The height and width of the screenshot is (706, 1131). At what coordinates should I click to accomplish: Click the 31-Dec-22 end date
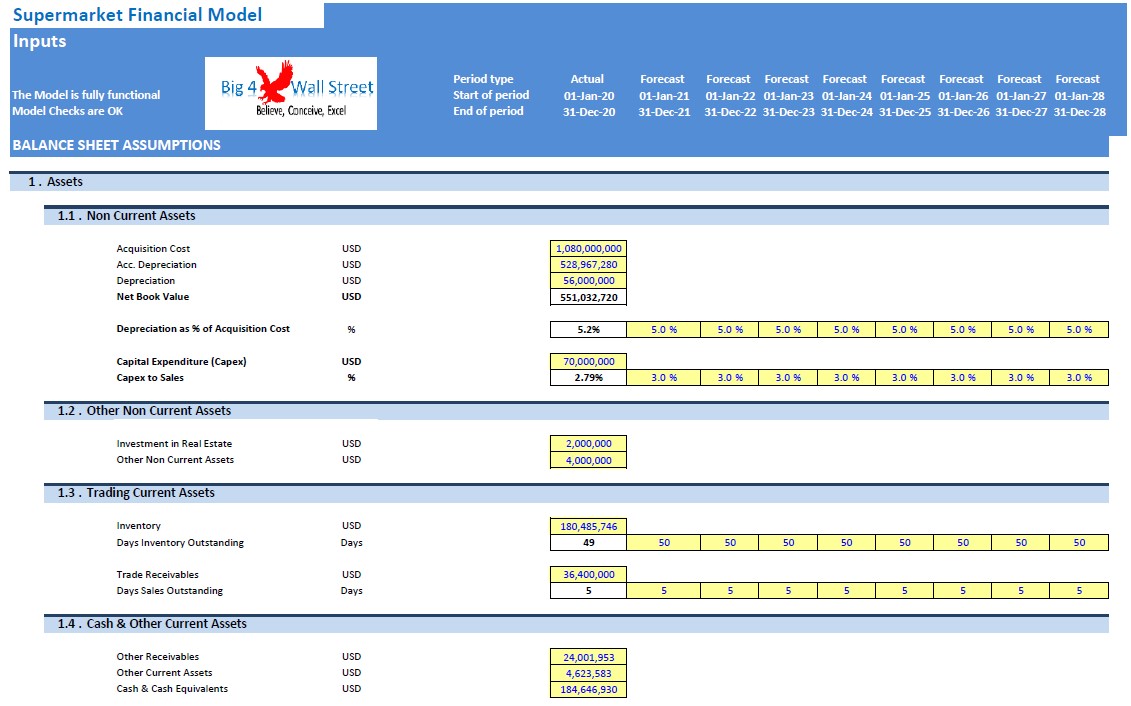730,112
